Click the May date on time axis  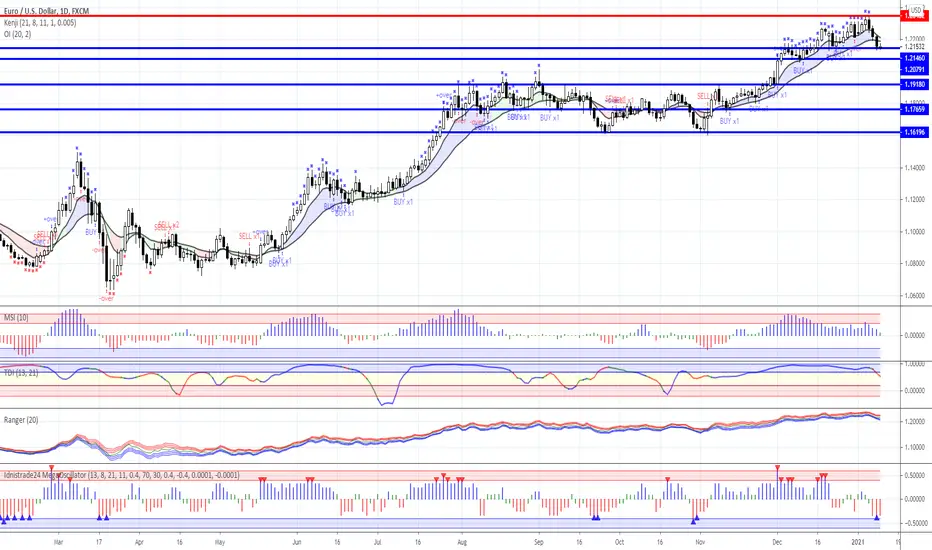[x=219, y=542]
